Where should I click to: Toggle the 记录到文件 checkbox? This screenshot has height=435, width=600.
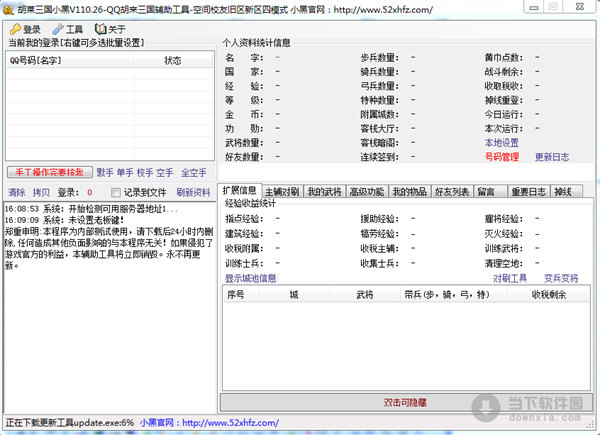coord(115,192)
